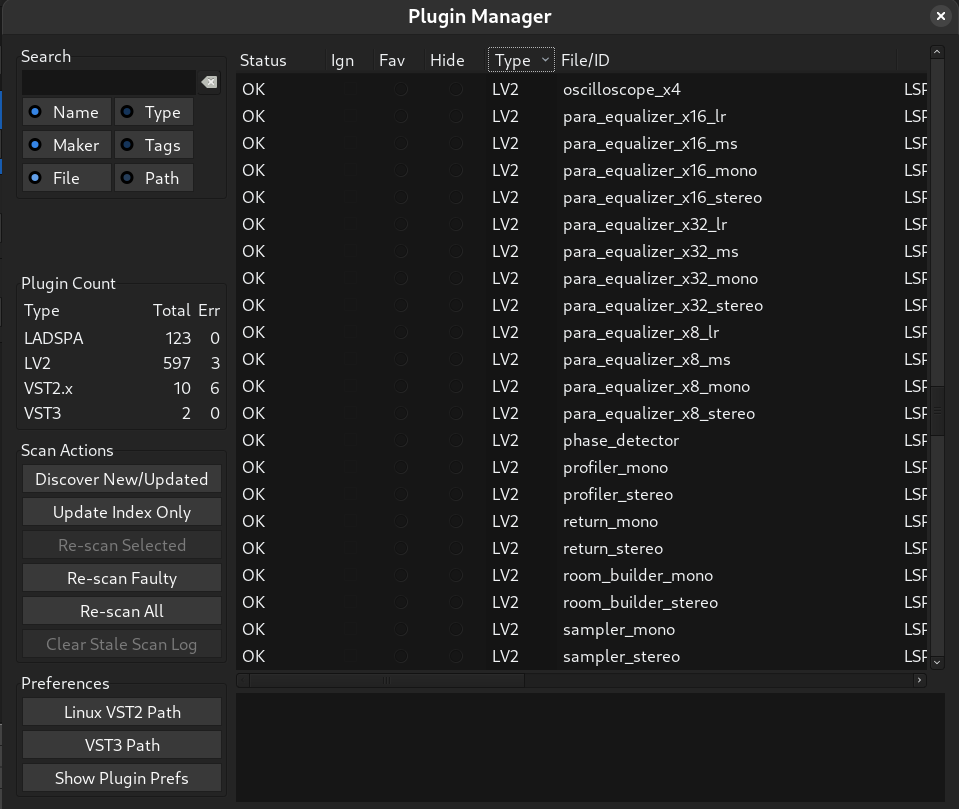Click inside the Search text field
Image resolution: width=959 pixels, height=809 pixels.
[108, 82]
